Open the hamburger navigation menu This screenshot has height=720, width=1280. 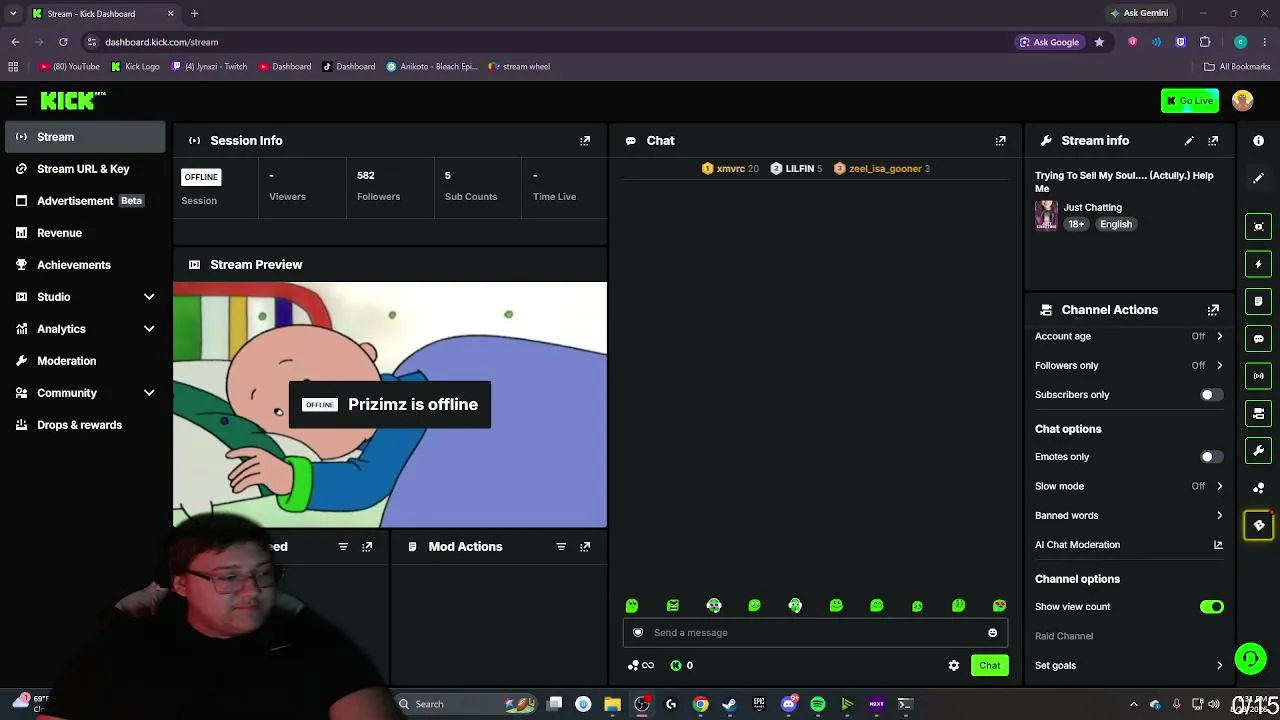[x=21, y=100]
